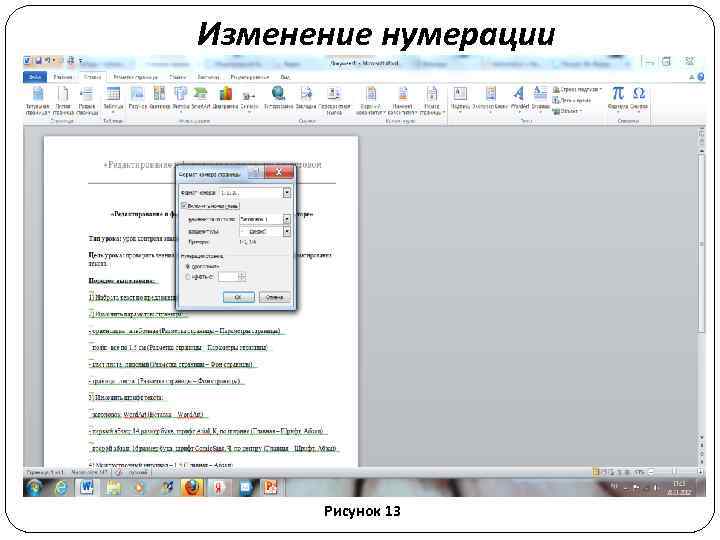Open Firefox from the taskbar
Image resolution: width=720 pixels, height=540 pixels.
(x=192, y=488)
